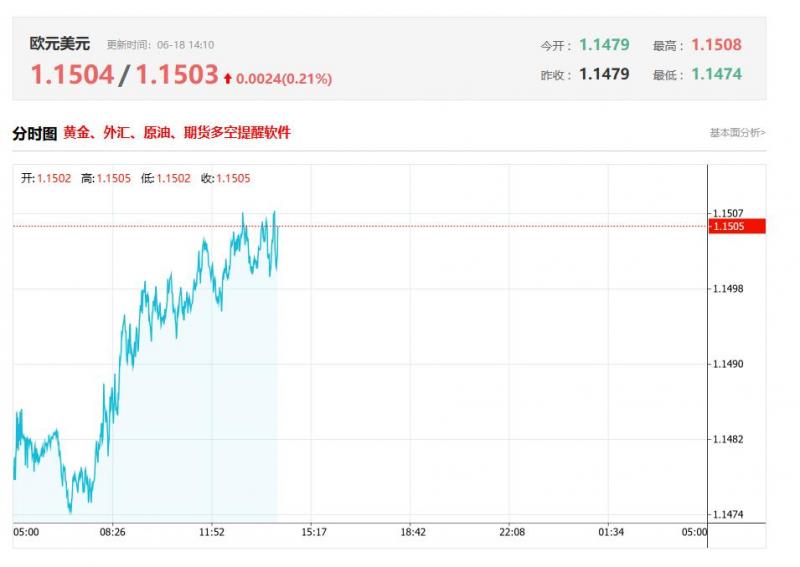Click the 1.1474 price axis label
Screen dimensions: 800x567
click(728, 514)
